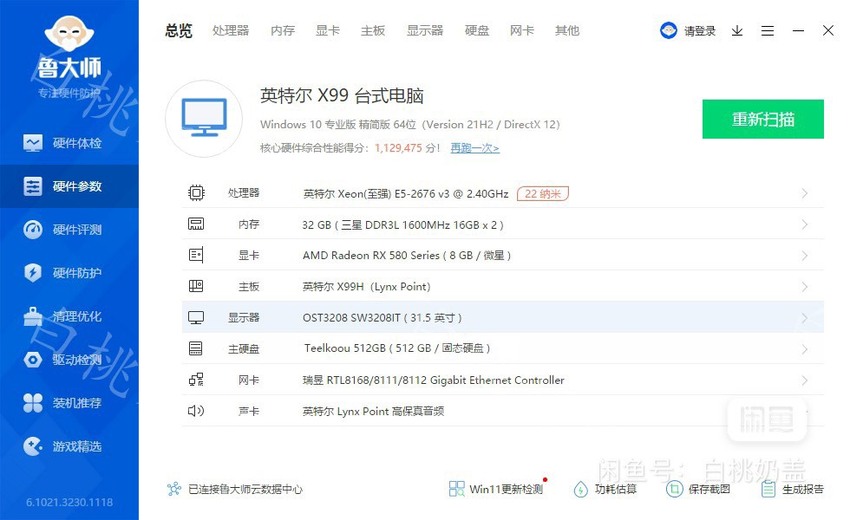Expand the 主硬盘 row chevron
This screenshot has width=850, height=520.
pyautogui.click(x=804, y=349)
